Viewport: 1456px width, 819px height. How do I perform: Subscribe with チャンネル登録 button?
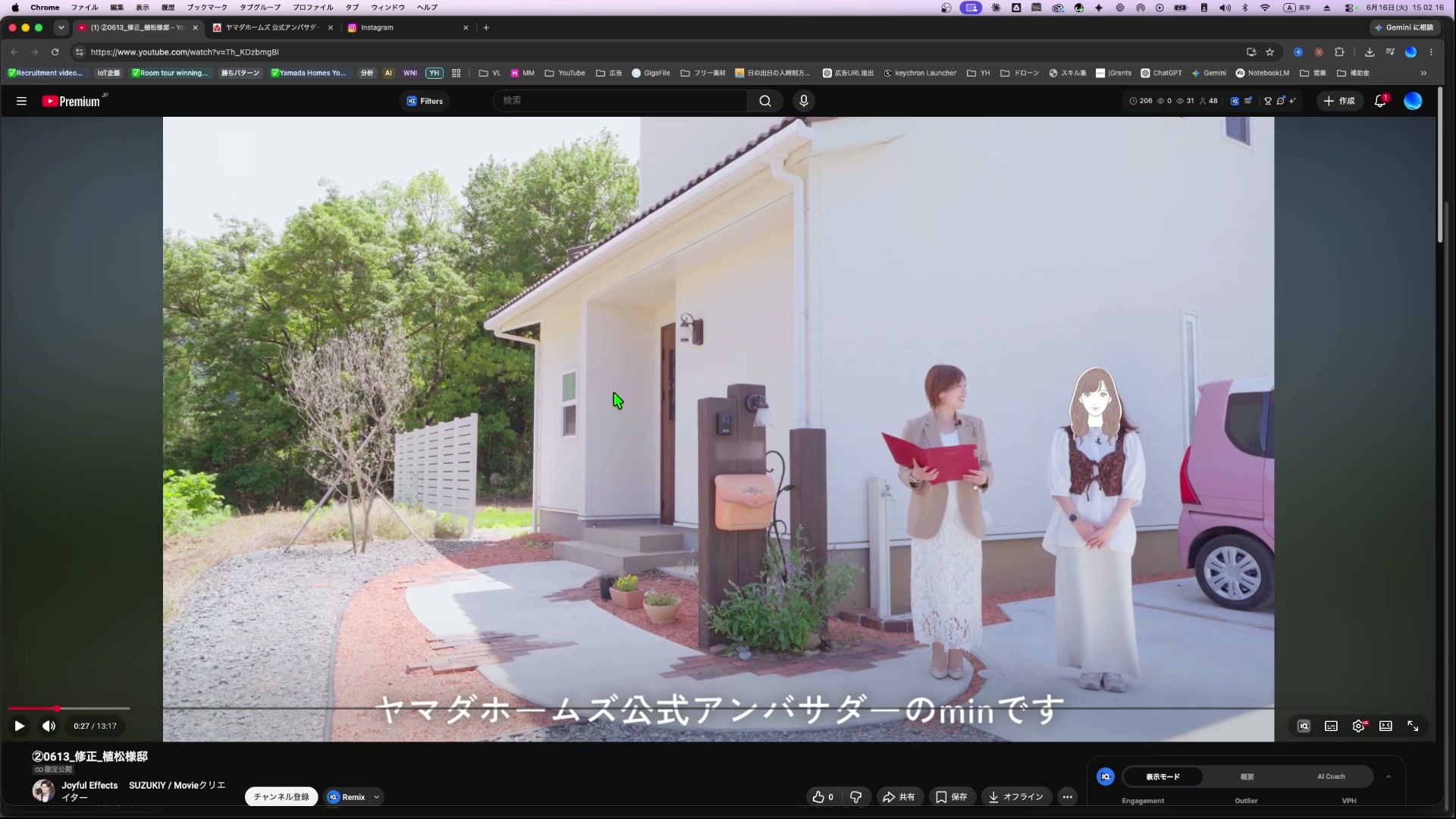[x=281, y=797]
